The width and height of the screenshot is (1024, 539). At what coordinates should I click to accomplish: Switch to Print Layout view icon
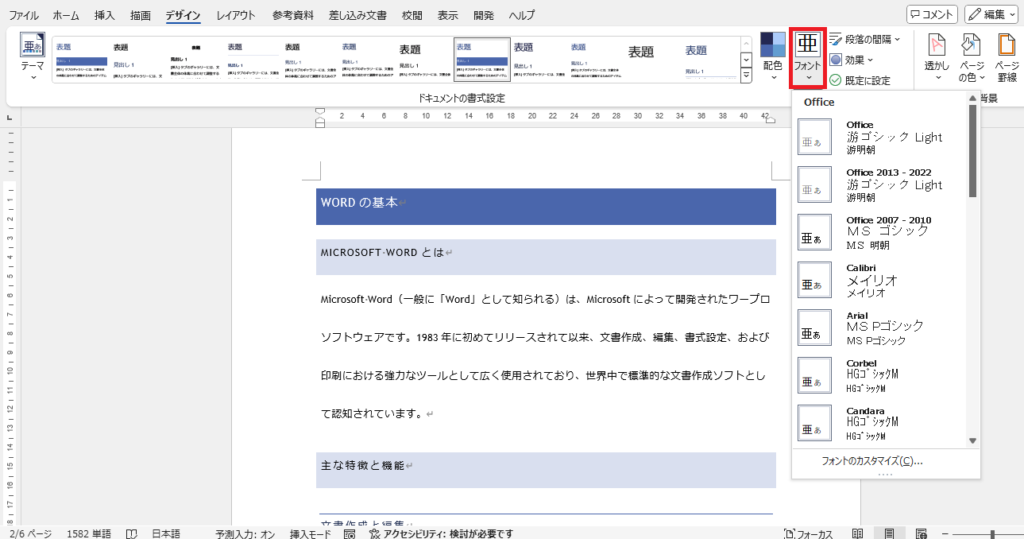(889, 533)
